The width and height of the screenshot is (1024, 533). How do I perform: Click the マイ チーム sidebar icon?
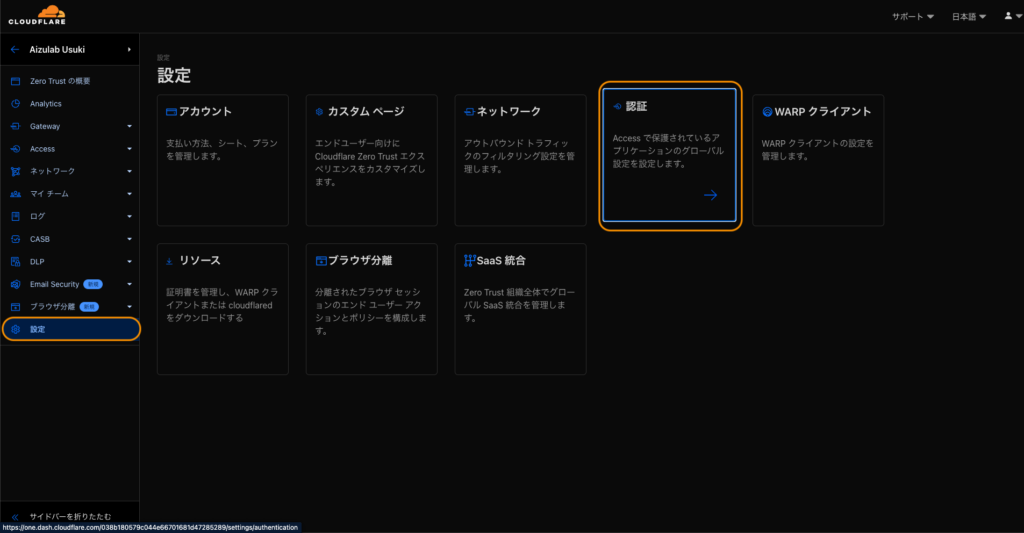16,194
